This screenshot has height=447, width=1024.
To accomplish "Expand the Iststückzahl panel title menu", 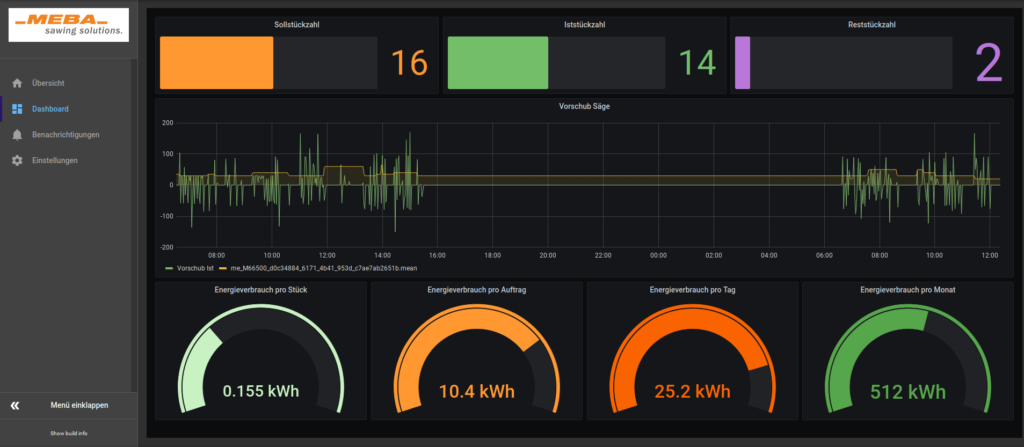I will [584, 24].
